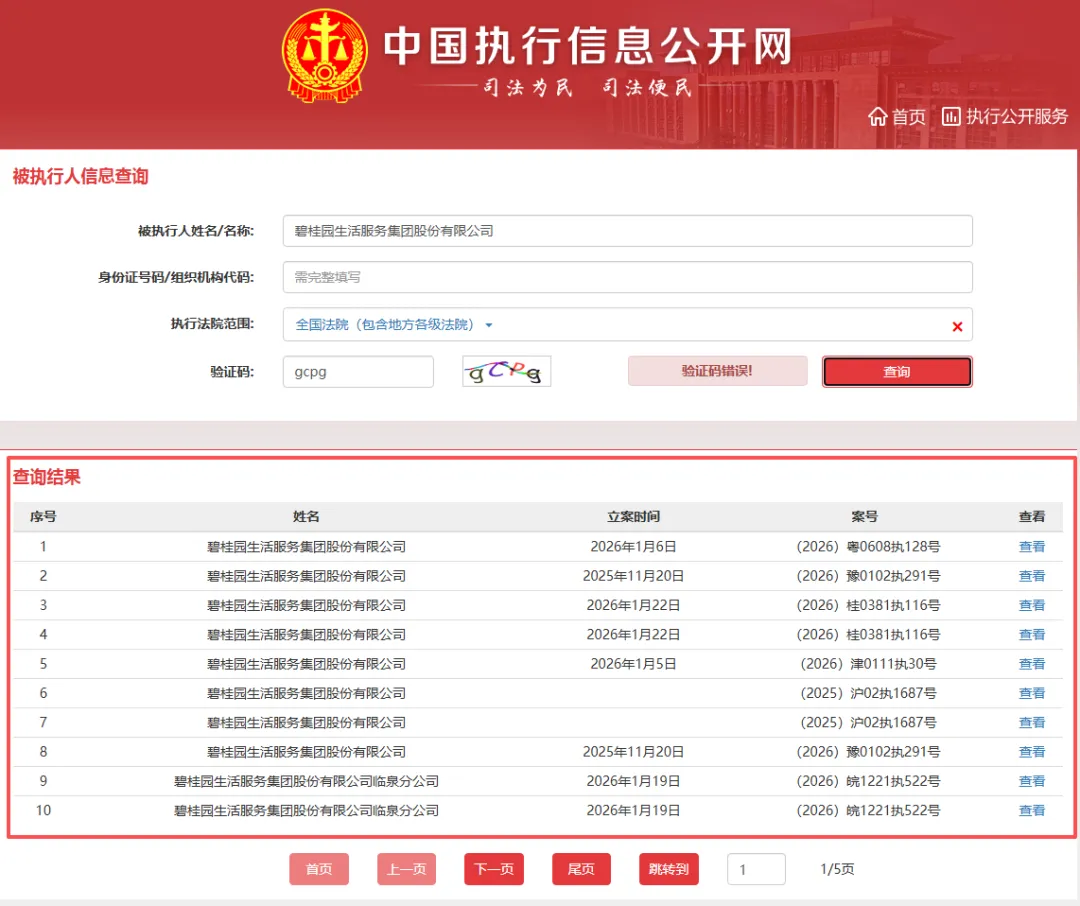Click the 中国执行信息公开网 title
1080x906 pixels.
pyautogui.click(x=588, y=45)
